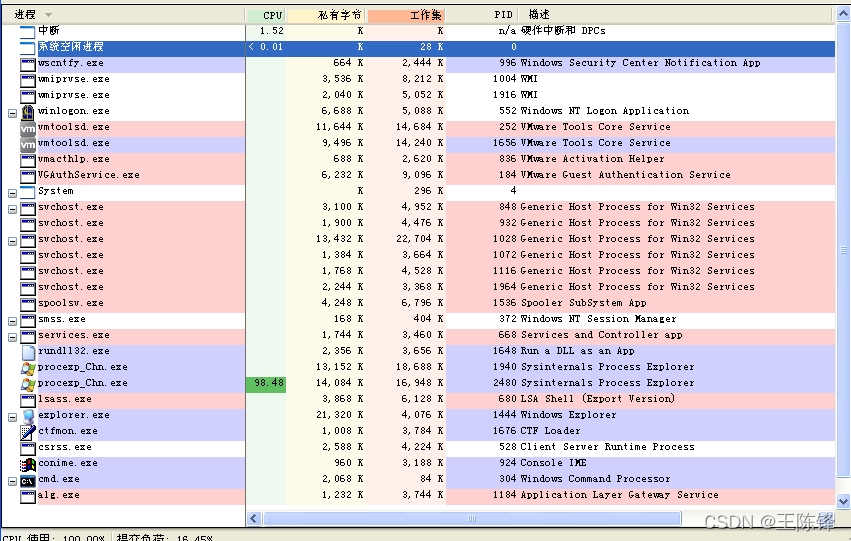Image resolution: width=851 pixels, height=541 pixels.
Task: Click the VGAuthService.exe process icon
Action: pos(28,176)
